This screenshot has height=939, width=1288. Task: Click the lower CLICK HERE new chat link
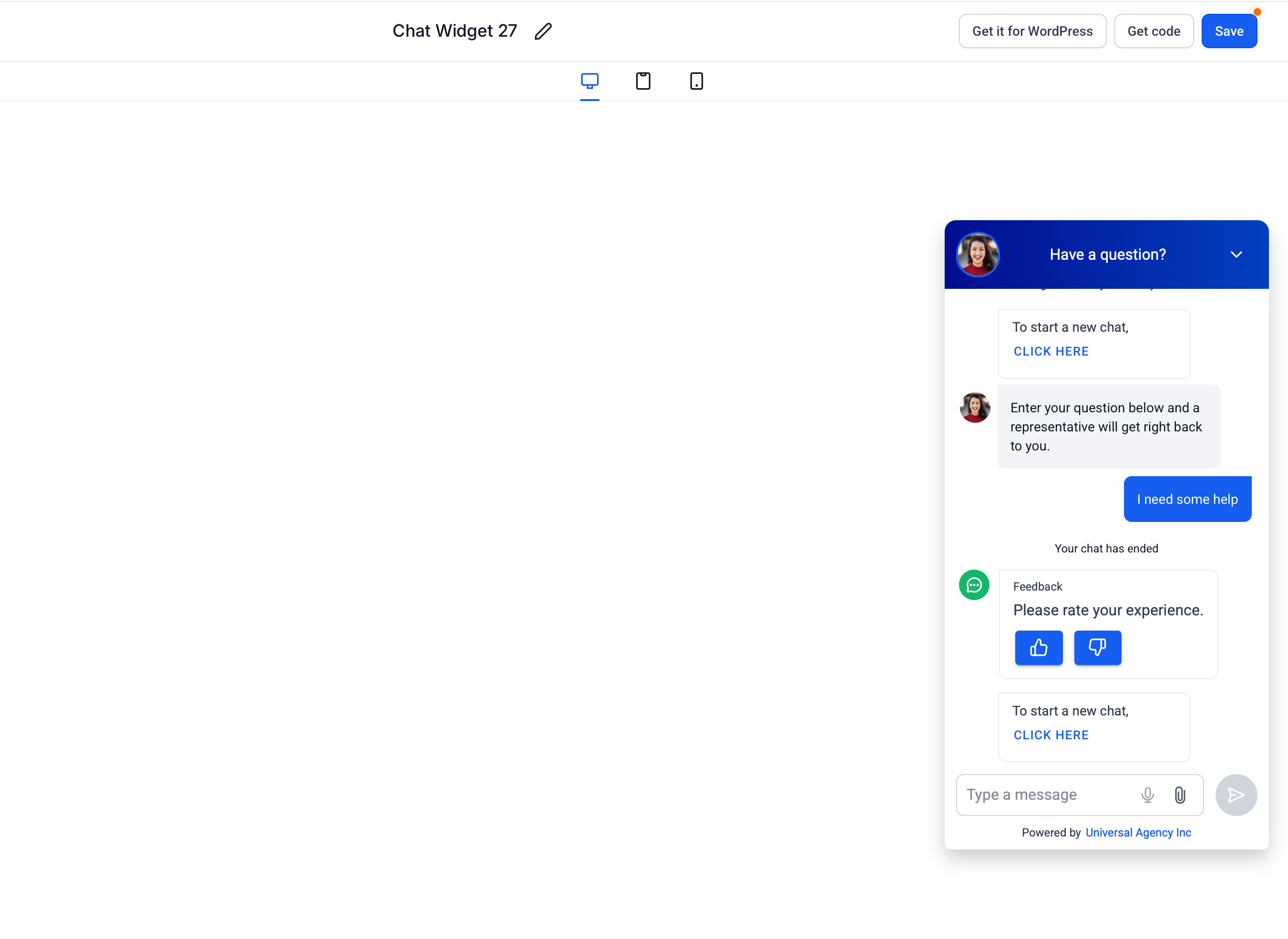(x=1051, y=735)
